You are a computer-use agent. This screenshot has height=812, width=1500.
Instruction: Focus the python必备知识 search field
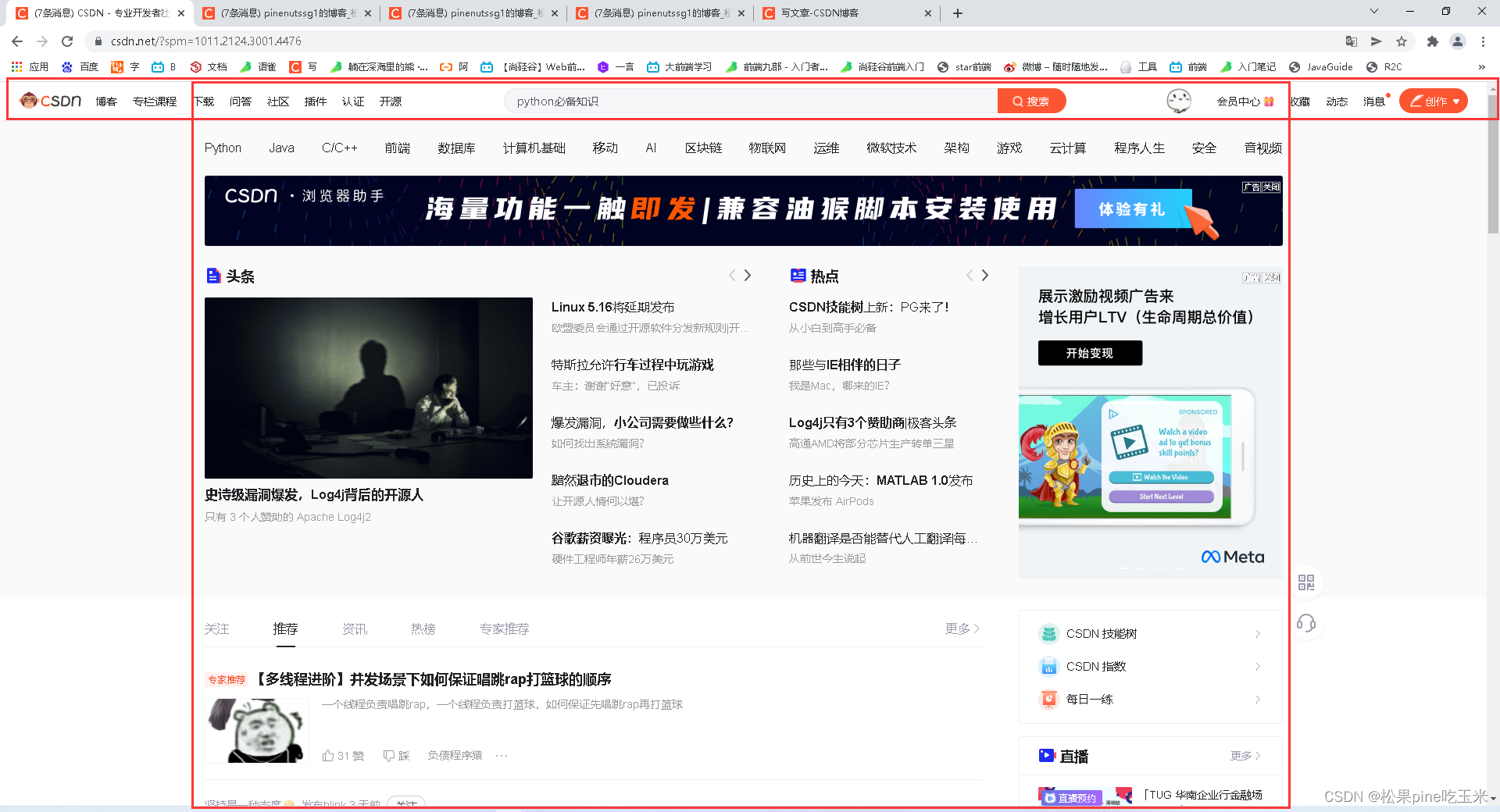point(751,101)
